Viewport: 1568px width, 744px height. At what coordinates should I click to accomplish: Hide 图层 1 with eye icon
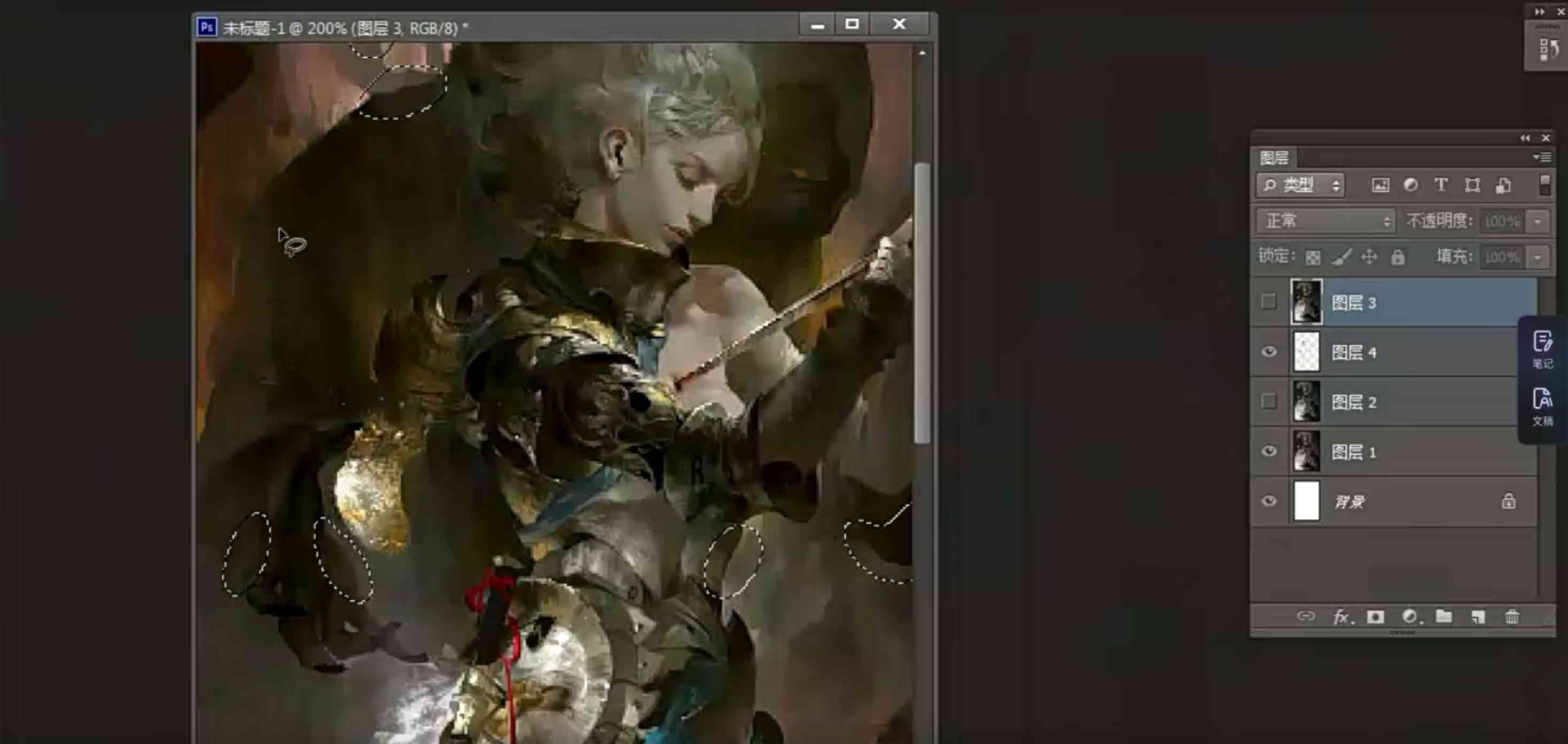1269,451
